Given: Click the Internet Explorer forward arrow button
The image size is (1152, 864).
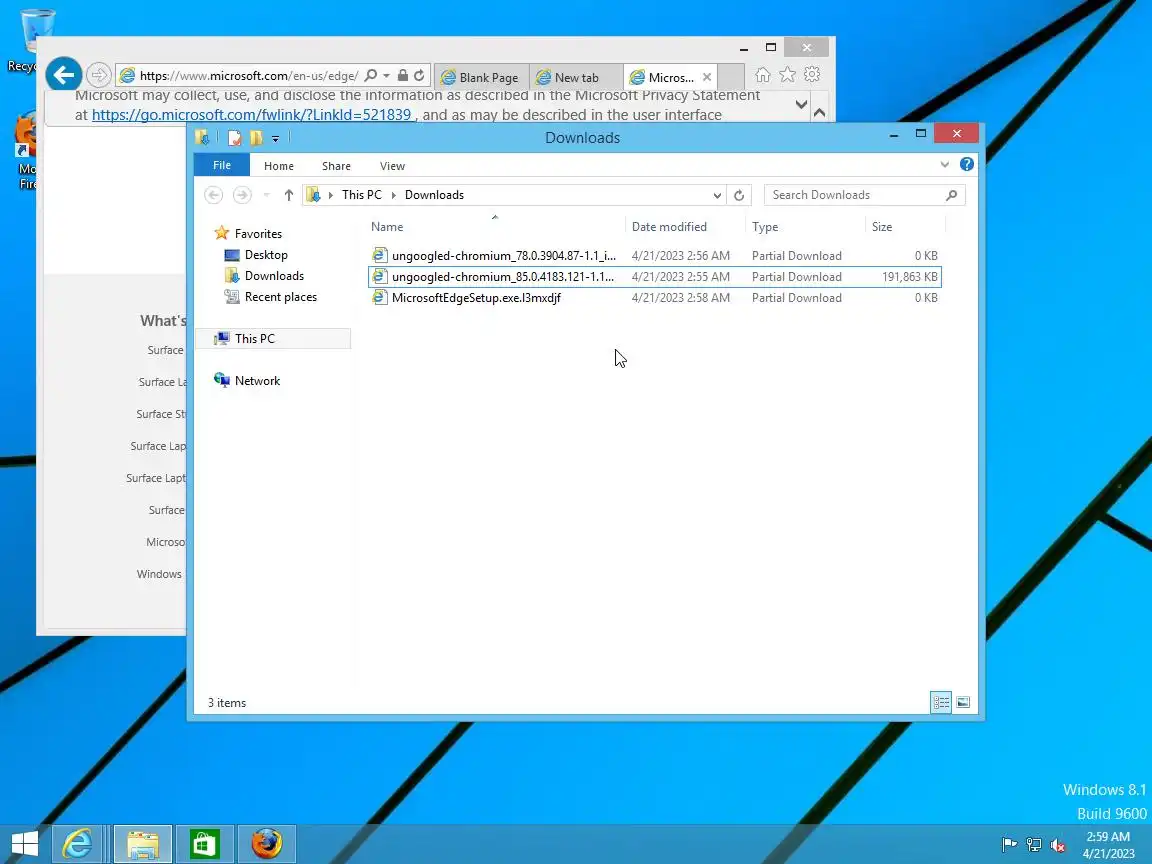Looking at the screenshot, I should pos(98,75).
